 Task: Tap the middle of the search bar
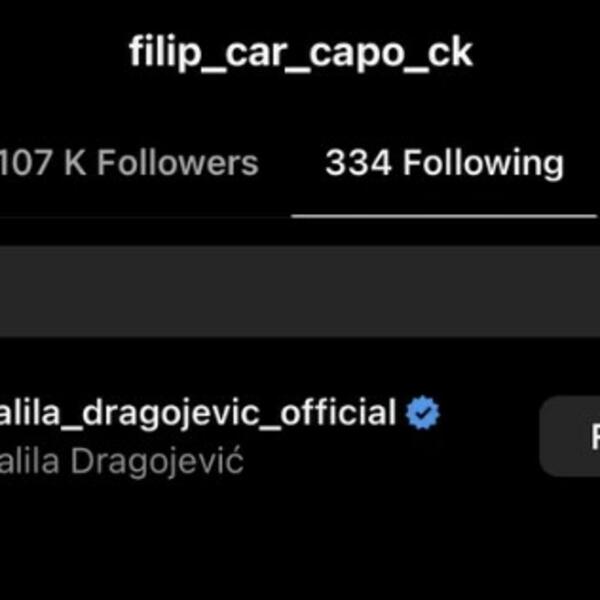(300, 291)
